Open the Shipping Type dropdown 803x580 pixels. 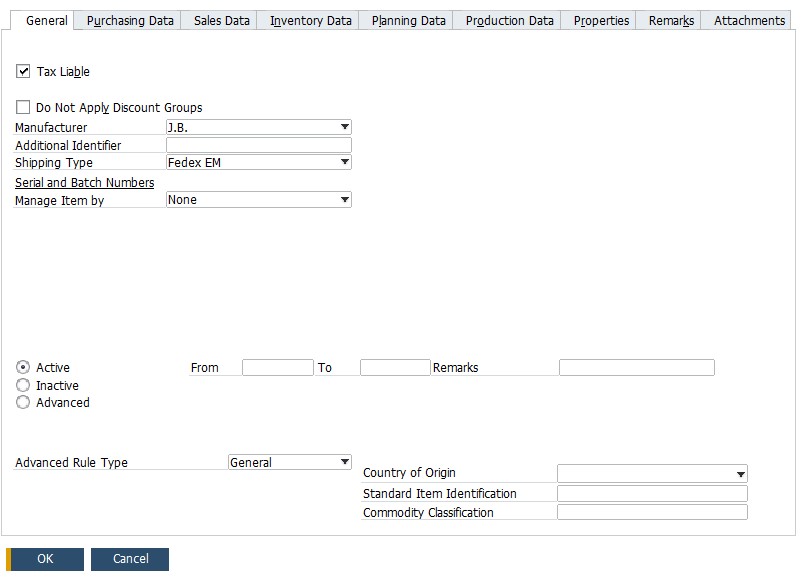pyautogui.click(x=345, y=162)
